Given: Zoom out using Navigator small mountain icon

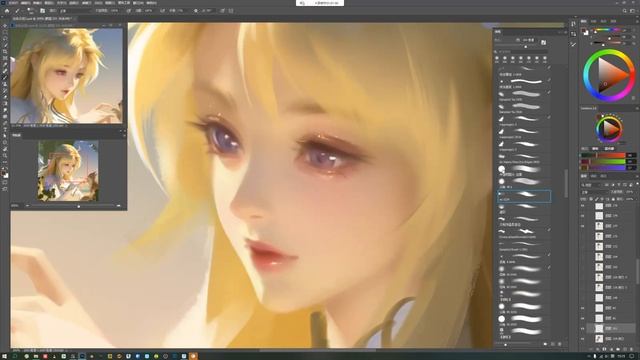Looking at the screenshot, I should click(x=27, y=206).
